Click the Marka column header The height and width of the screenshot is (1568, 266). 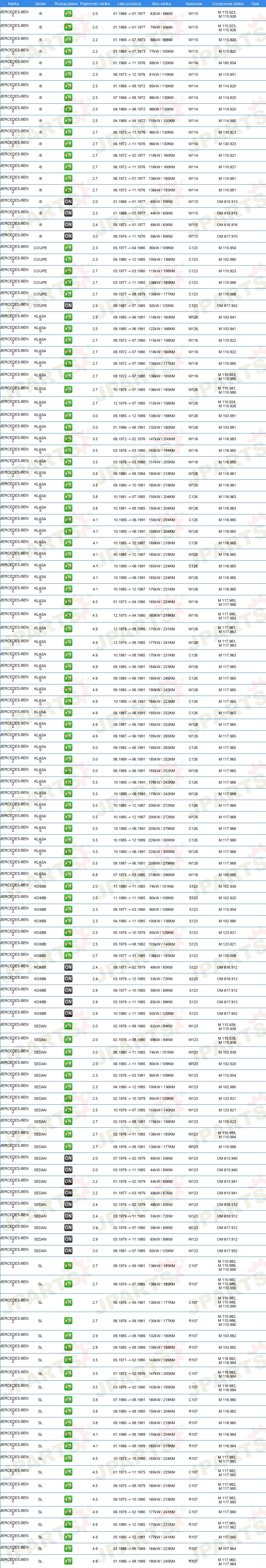click(x=13, y=4)
